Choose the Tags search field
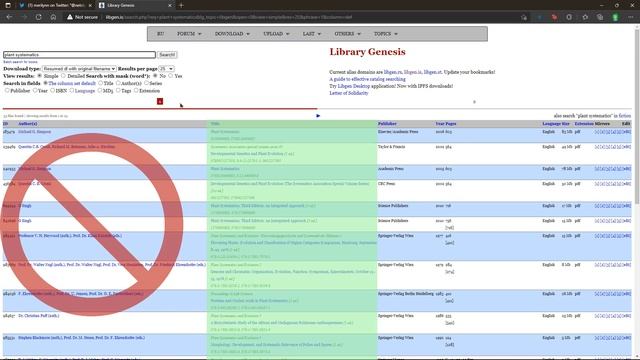The height and width of the screenshot is (360, 640). pos(118,91)
